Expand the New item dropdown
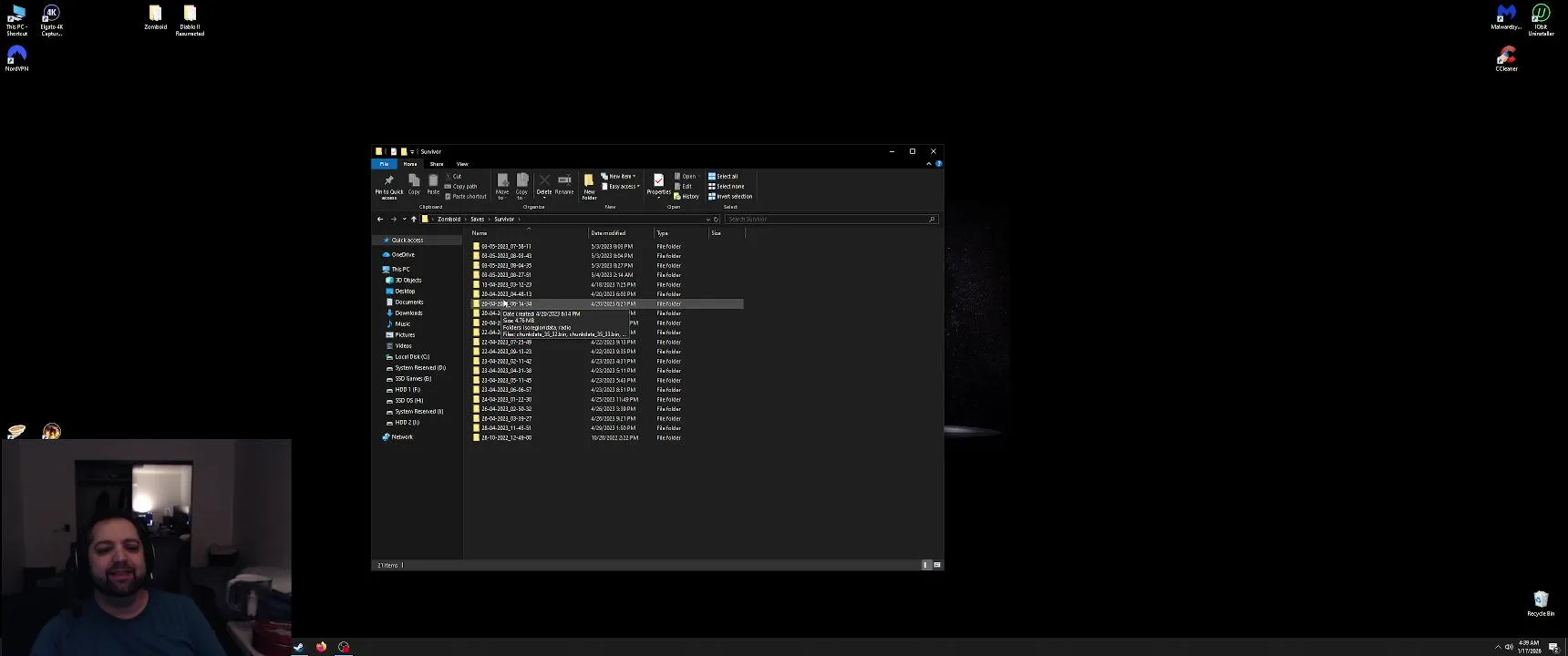This screenshot has width=1568, height=656. [619, 177]
